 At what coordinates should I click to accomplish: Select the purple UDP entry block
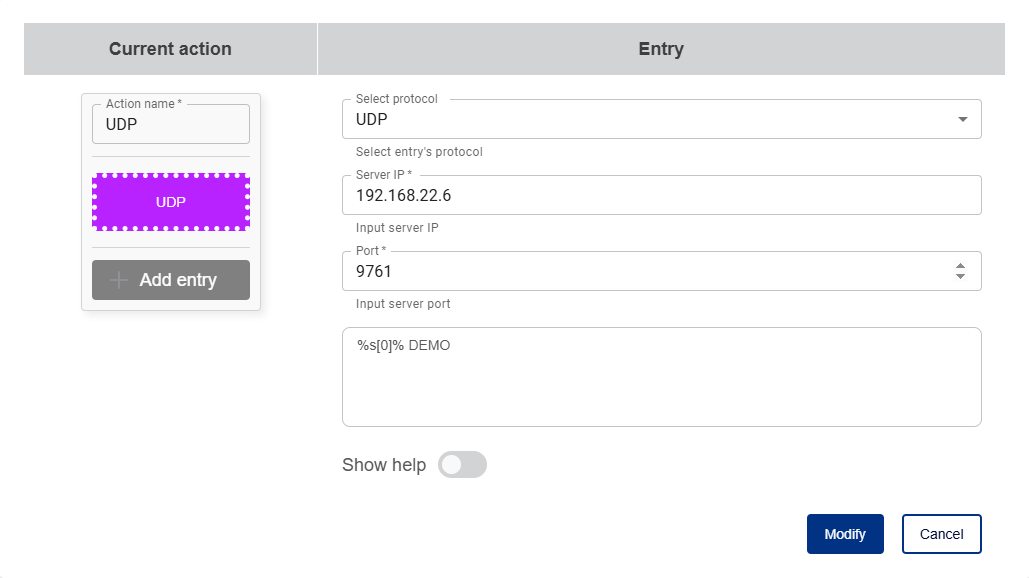coord(171,202)
